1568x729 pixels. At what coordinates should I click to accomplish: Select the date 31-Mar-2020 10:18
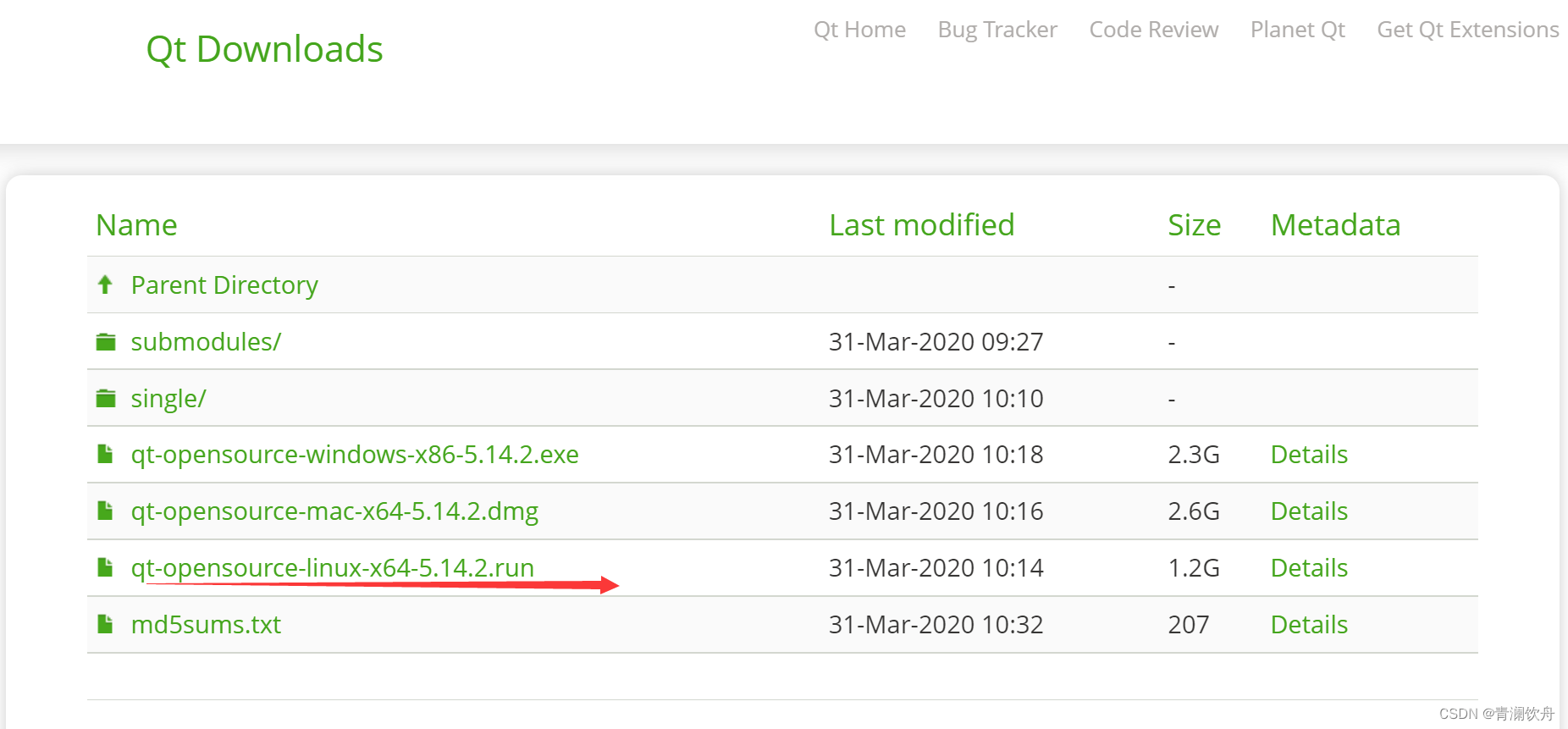click(936, 455)
